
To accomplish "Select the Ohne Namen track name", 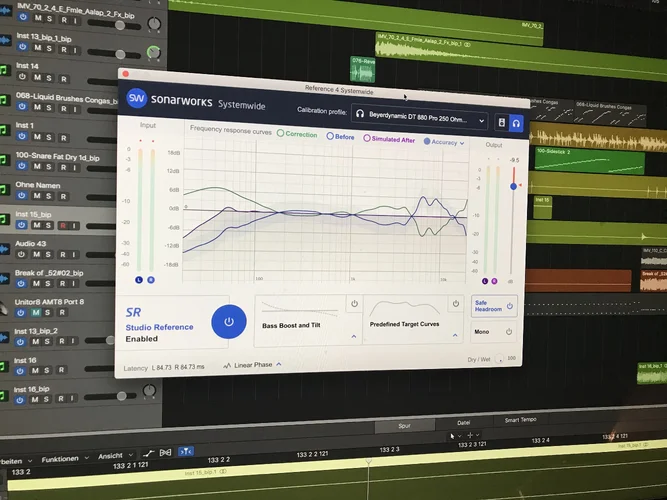I will pos(38,185).
